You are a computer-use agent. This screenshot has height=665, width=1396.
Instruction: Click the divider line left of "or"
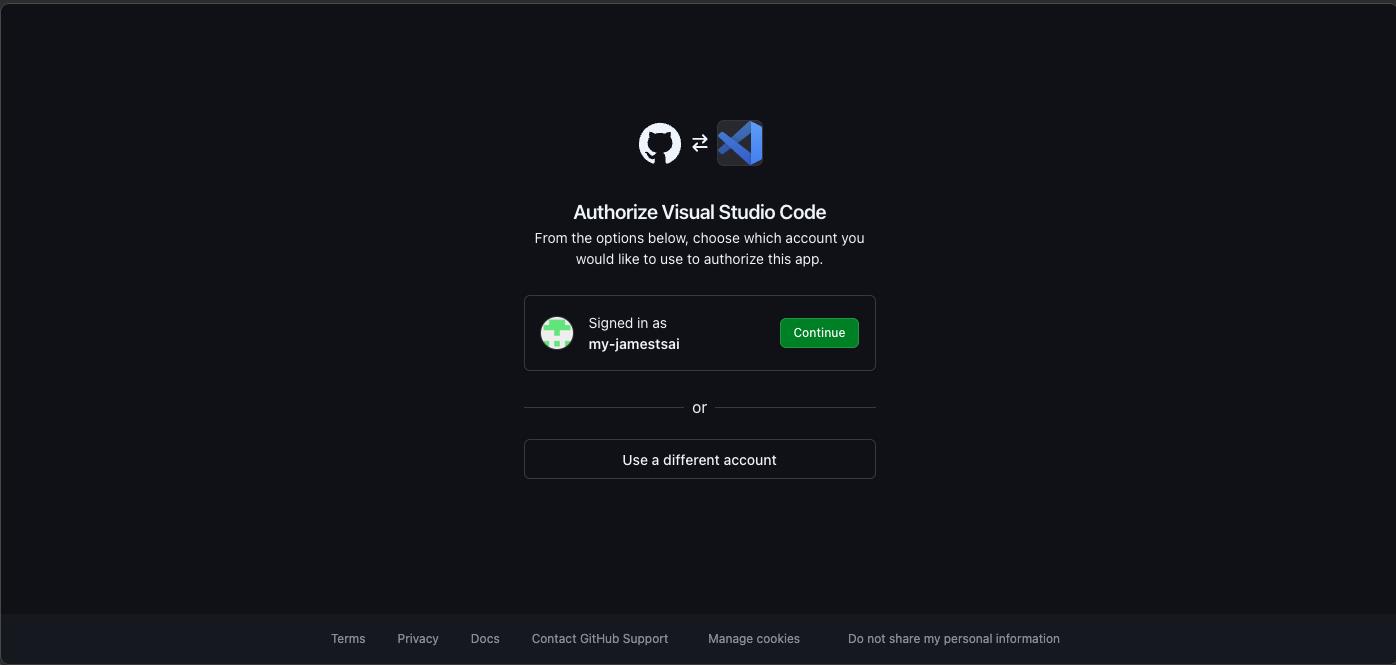pyautogui.click(x=603, y=408)
